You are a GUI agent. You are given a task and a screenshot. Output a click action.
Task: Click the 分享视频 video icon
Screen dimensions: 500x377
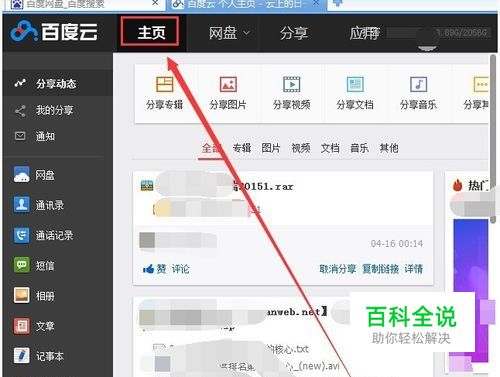(x=292, y=84)
